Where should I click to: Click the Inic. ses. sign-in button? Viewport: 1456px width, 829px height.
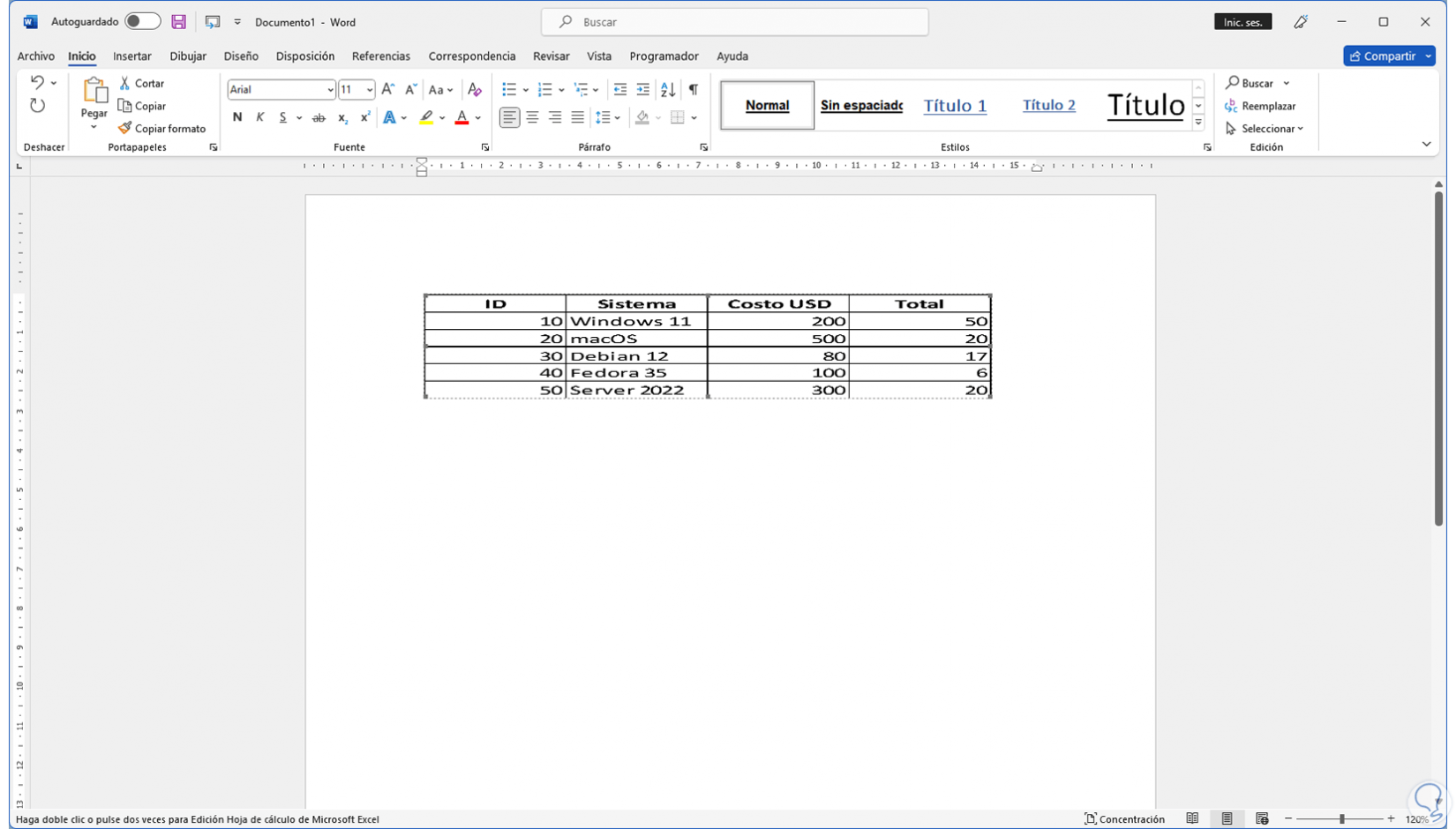1243,22
